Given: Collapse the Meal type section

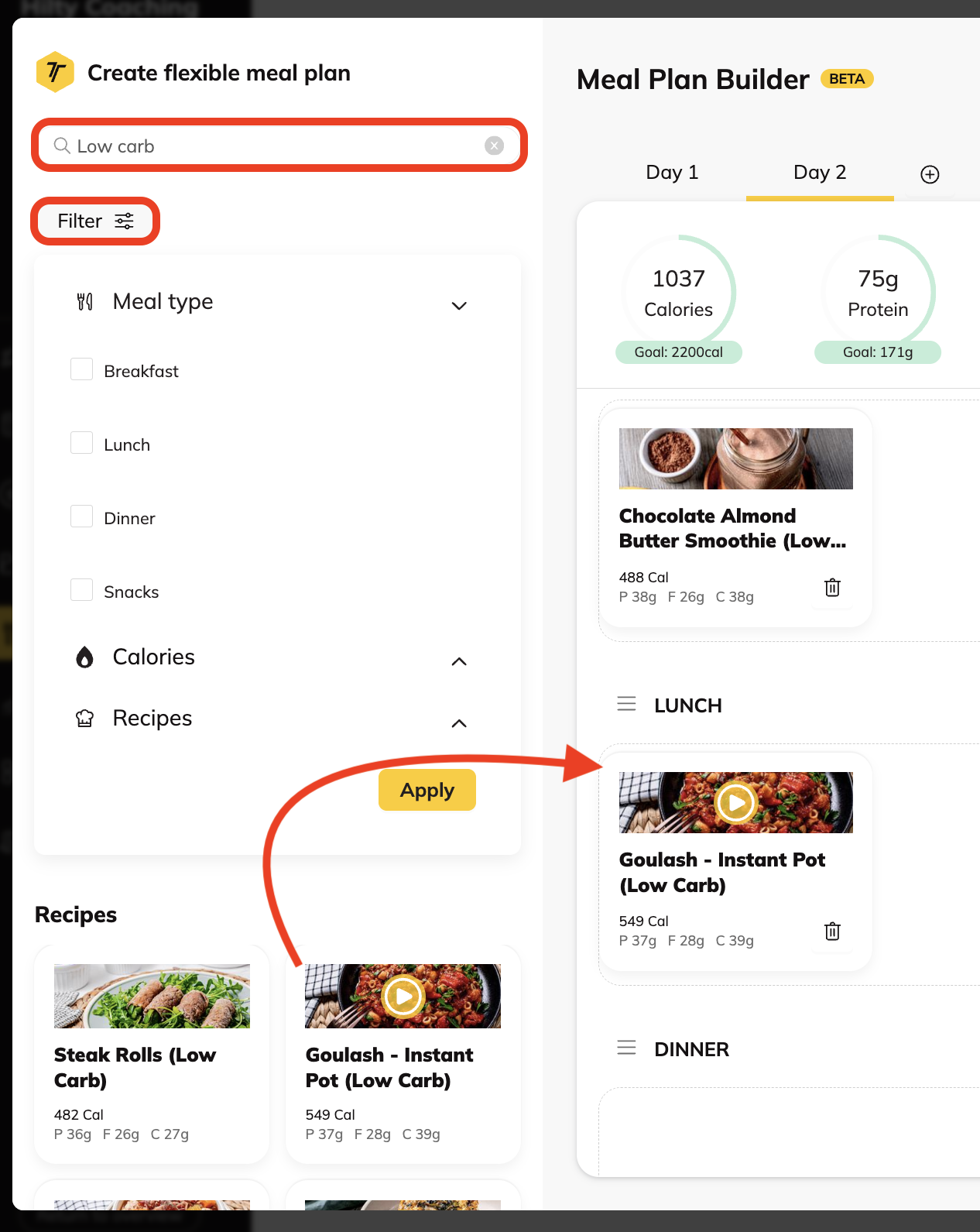Looking at the screenshot, I should pos(459,305).
